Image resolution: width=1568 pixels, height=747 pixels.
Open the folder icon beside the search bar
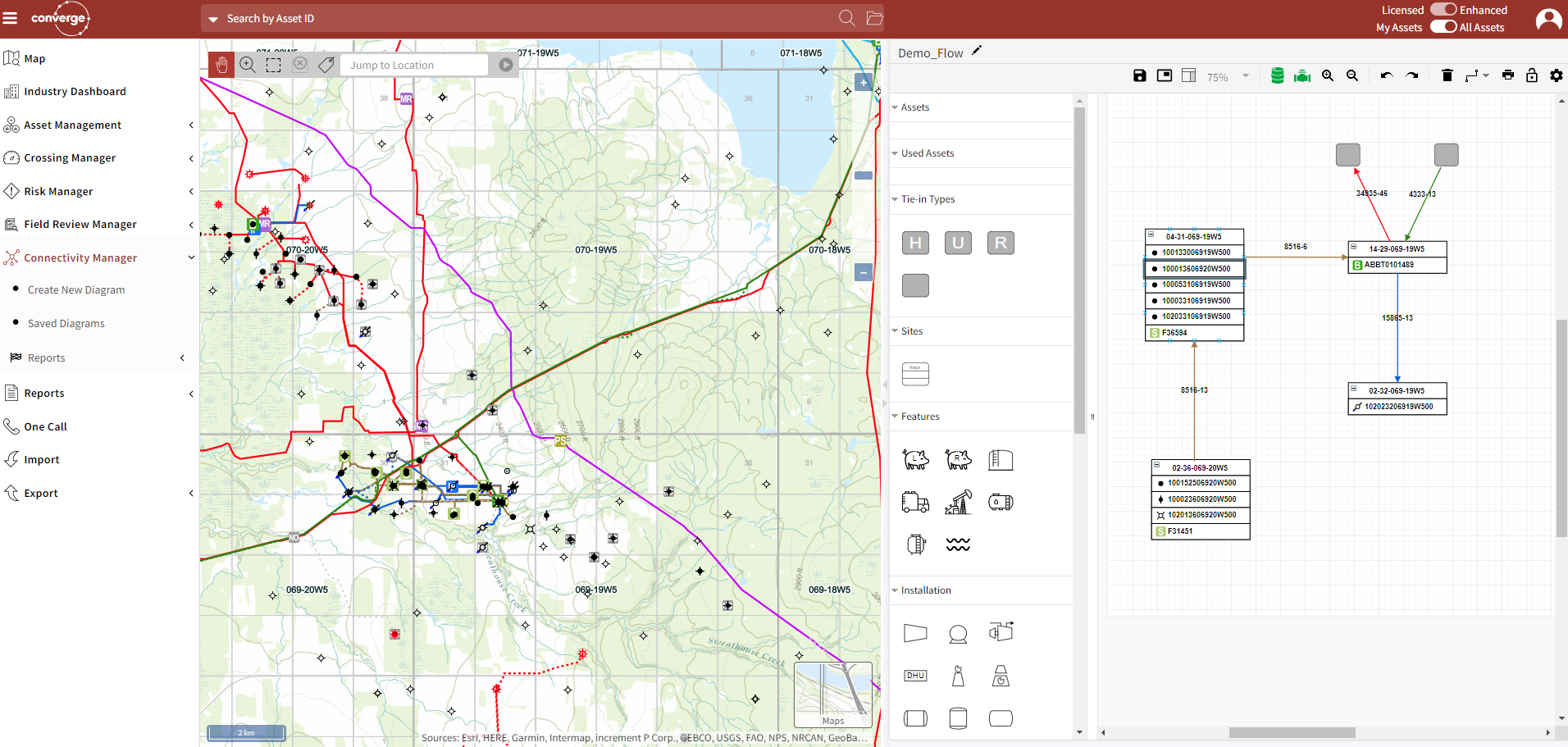tap(874, 18)
